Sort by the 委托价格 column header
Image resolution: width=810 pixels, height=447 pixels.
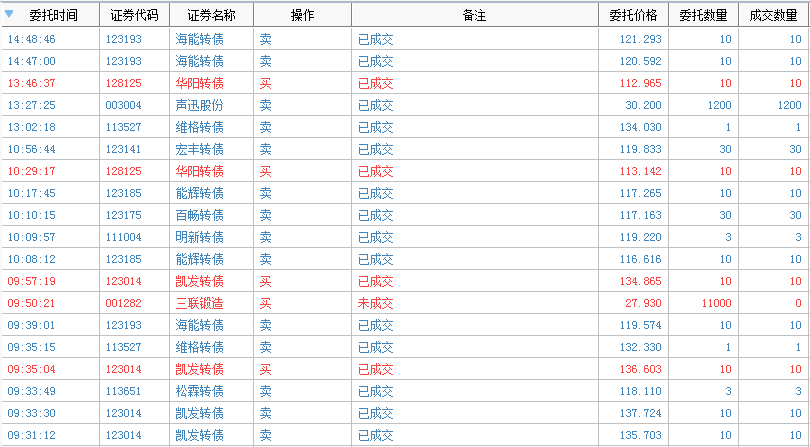(633, 15)
